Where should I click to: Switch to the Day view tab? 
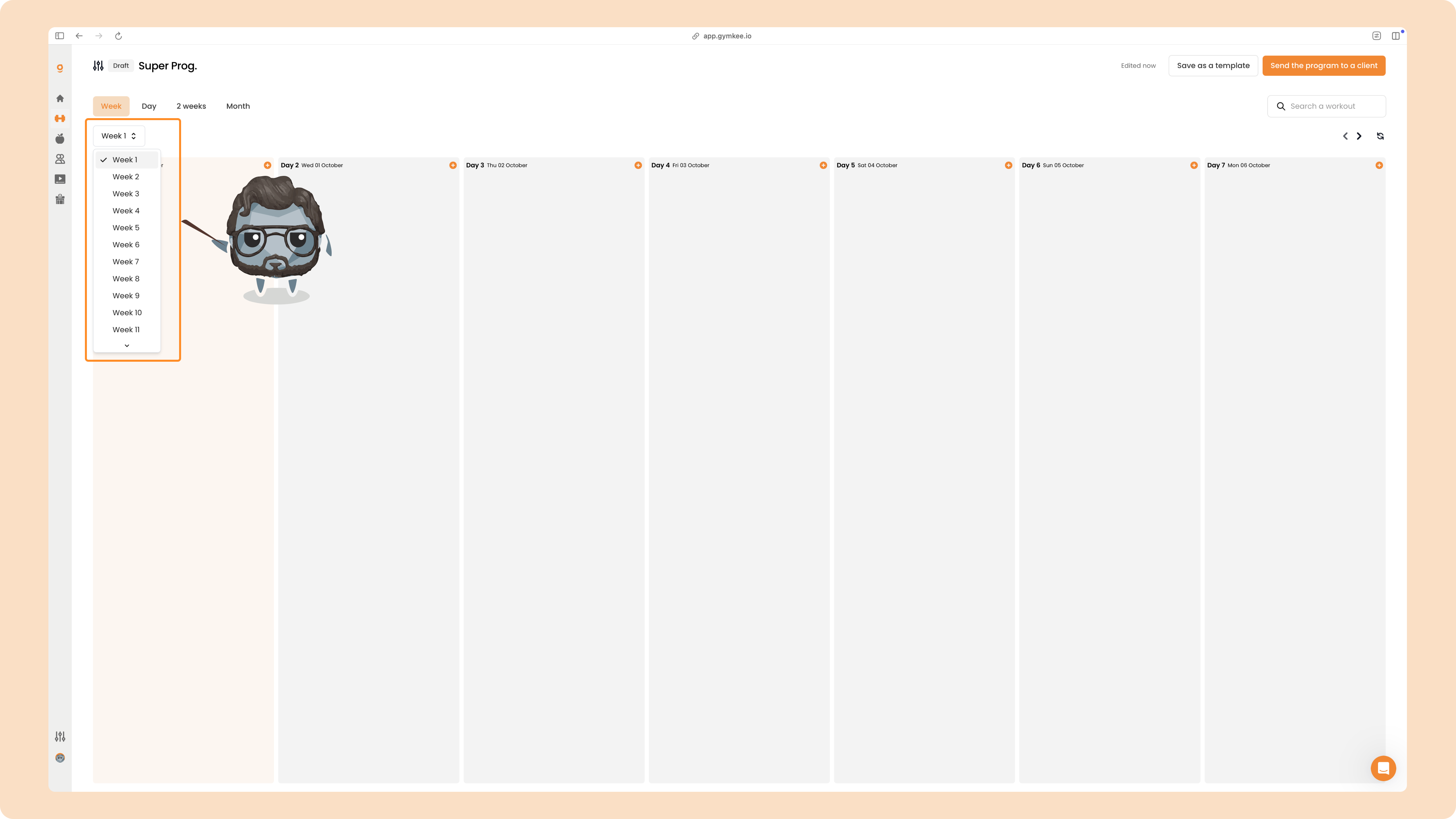(149, 106)
